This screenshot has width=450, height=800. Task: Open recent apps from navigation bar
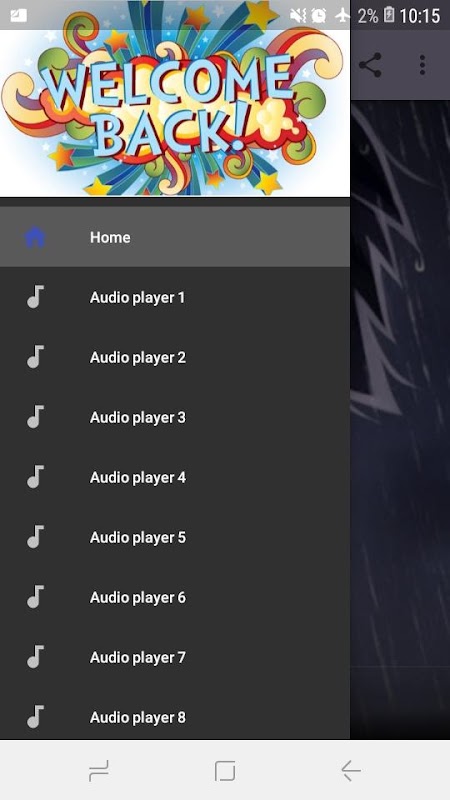pos(99,770)
